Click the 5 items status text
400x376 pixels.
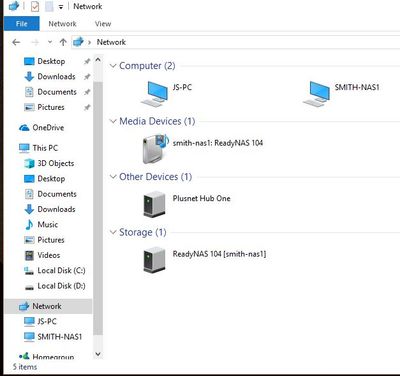(25, 367)
